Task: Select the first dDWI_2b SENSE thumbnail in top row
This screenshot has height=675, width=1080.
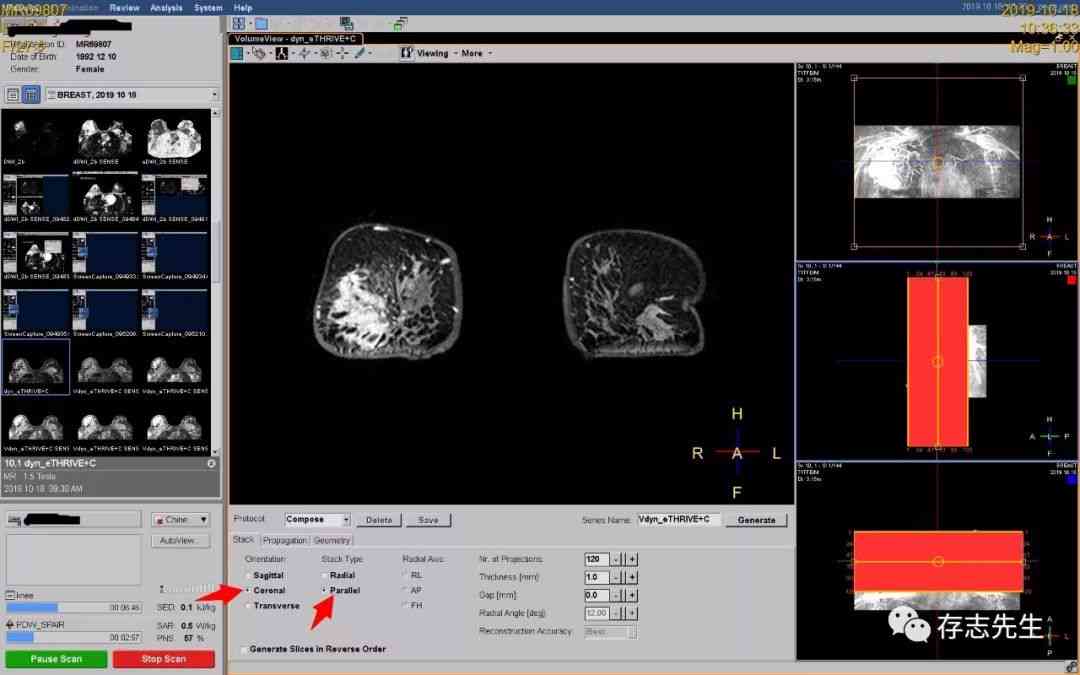Action: tap(105, 140)
